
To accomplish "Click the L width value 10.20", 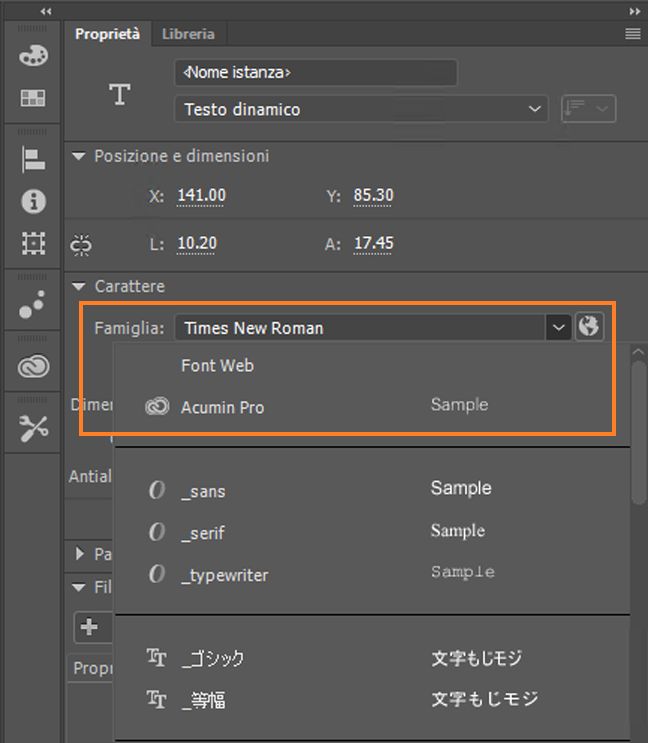I will [x=197, y=244].
